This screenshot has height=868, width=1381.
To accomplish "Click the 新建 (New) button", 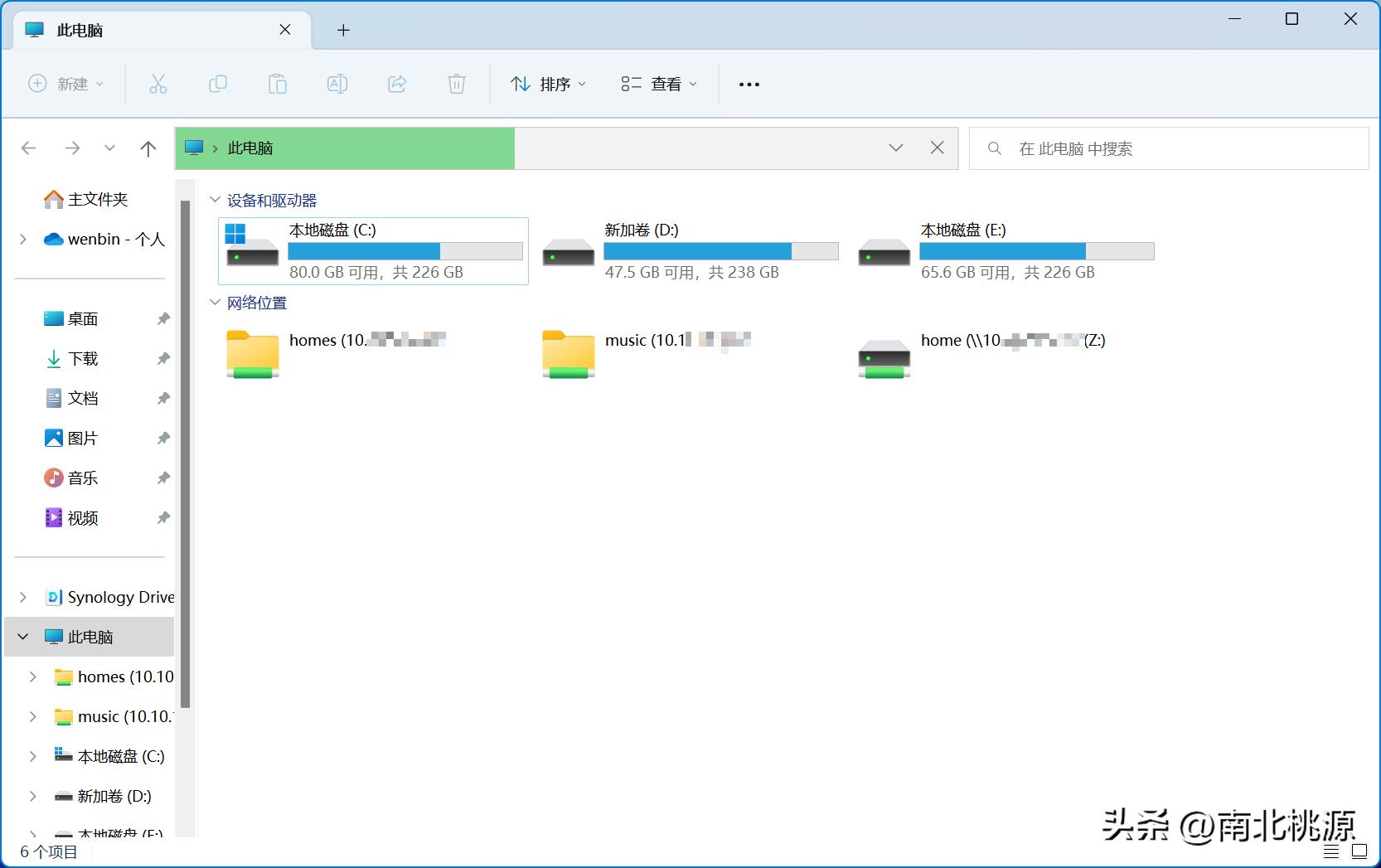I will (65, 84).
